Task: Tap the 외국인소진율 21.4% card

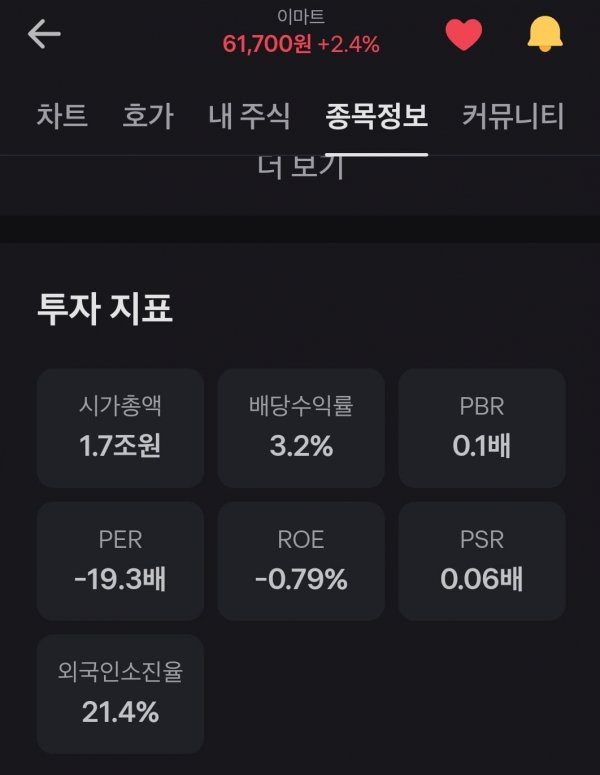Action: (x=120, y=694)
